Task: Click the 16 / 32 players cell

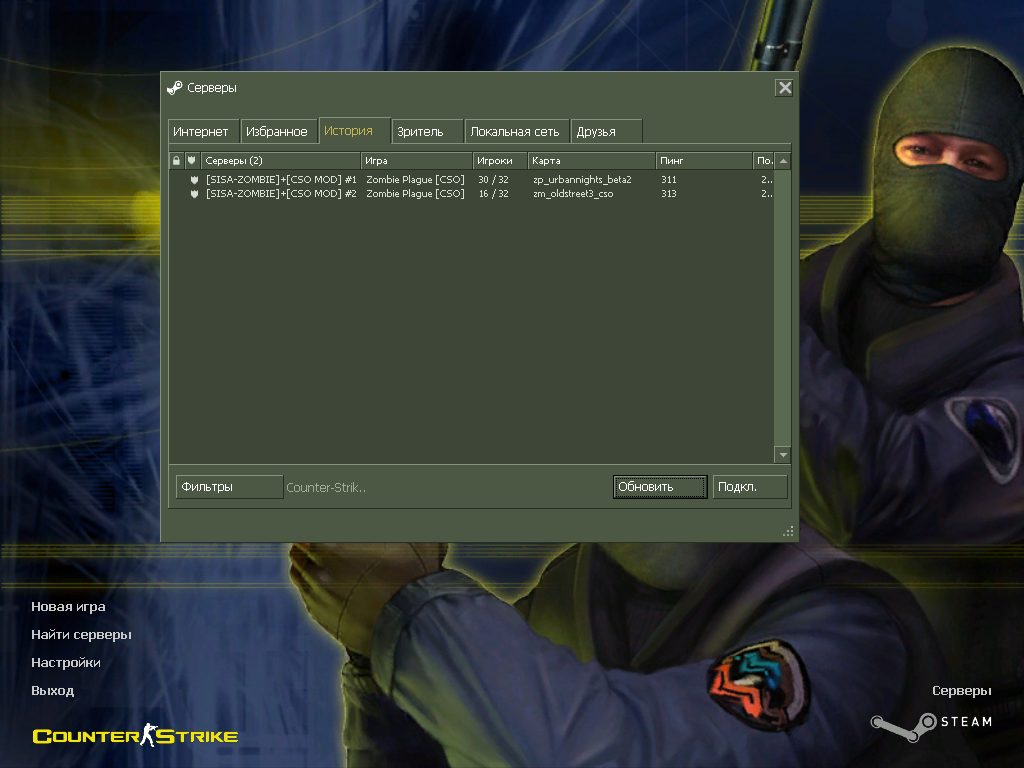Action: pos(493,194)
